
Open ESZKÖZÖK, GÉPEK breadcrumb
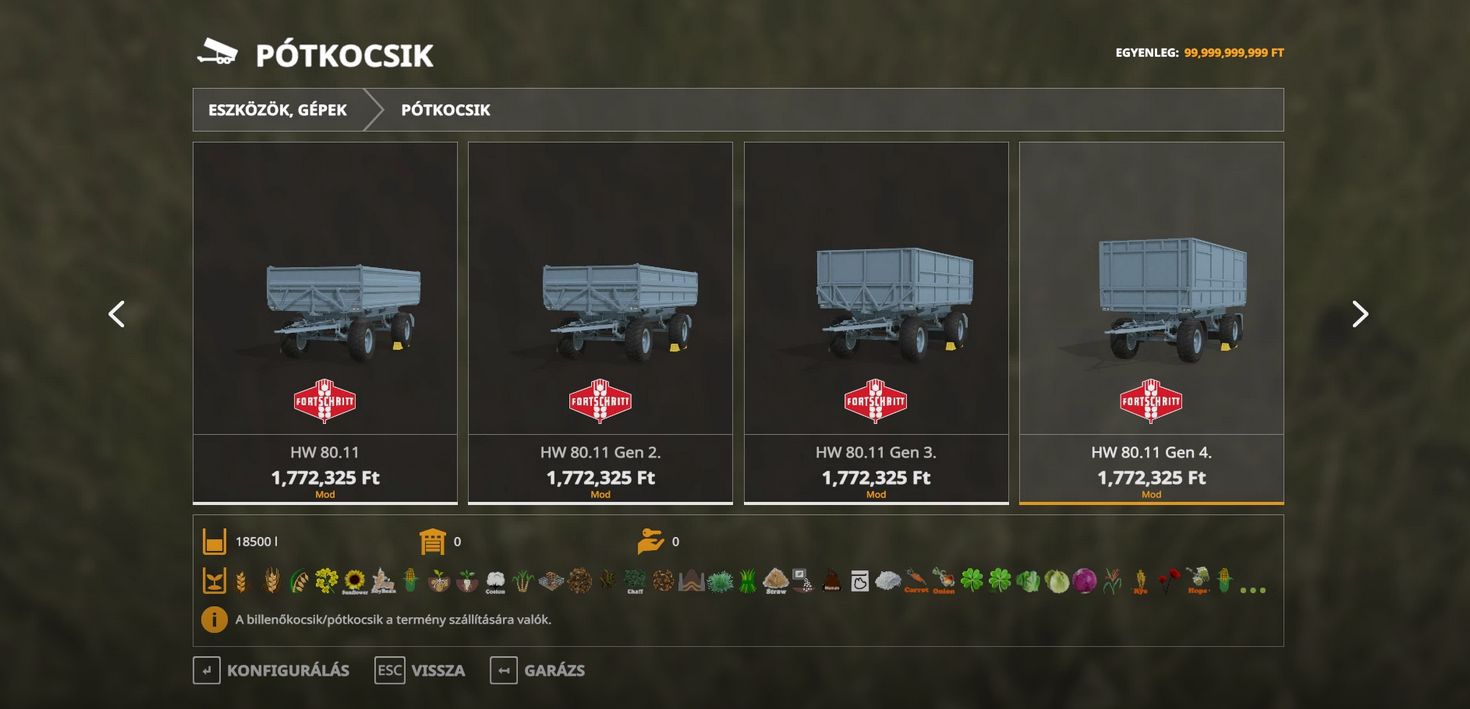pyautogui.click(x=277, y=110)
